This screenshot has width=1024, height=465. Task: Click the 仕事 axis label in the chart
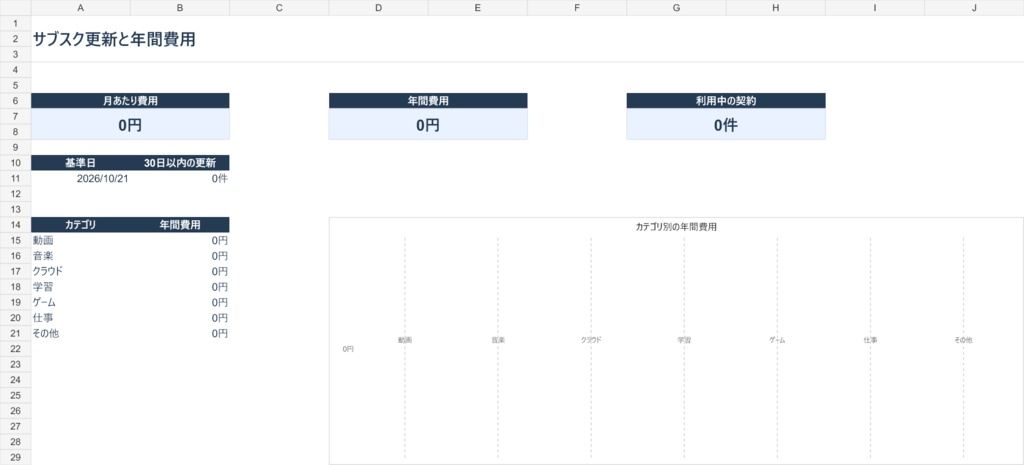coord(871,340)
